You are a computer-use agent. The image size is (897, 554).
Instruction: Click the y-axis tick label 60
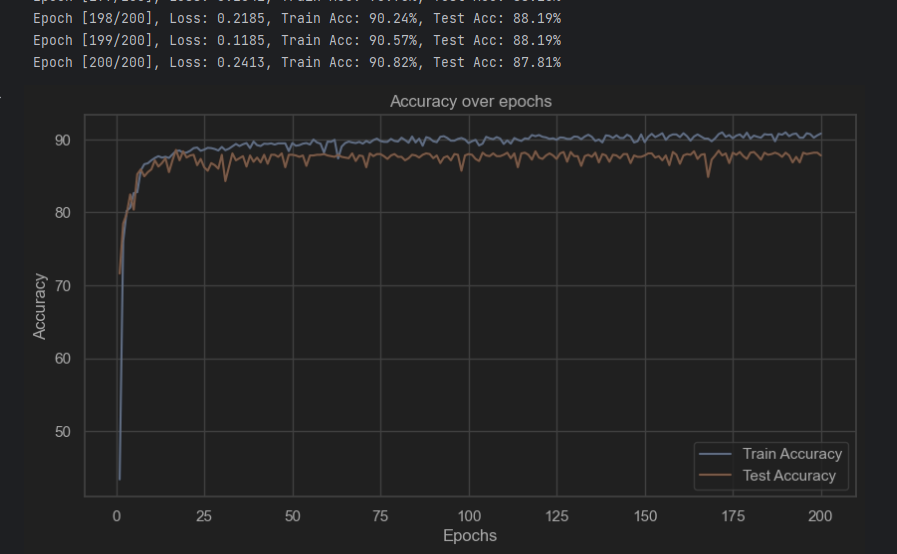tap(63, 359)
